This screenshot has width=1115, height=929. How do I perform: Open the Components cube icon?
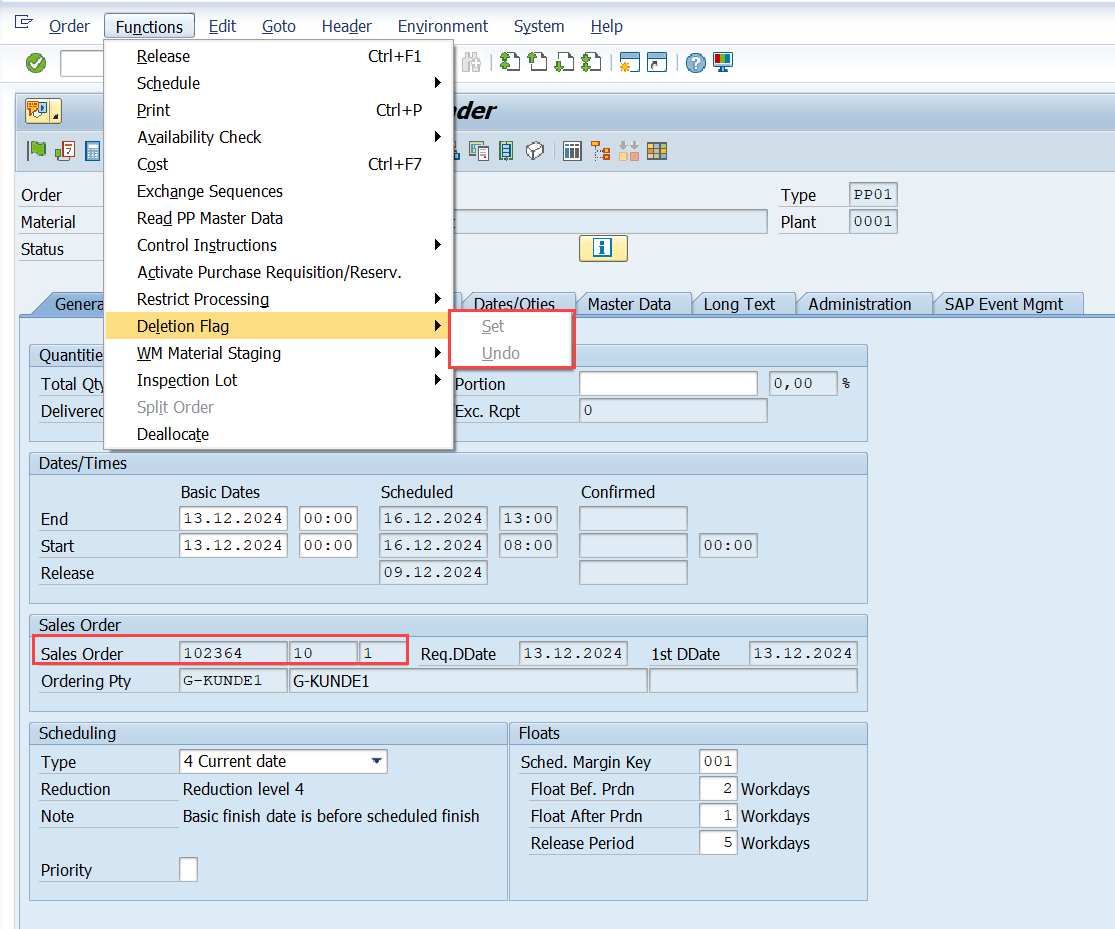click(535, 151)
